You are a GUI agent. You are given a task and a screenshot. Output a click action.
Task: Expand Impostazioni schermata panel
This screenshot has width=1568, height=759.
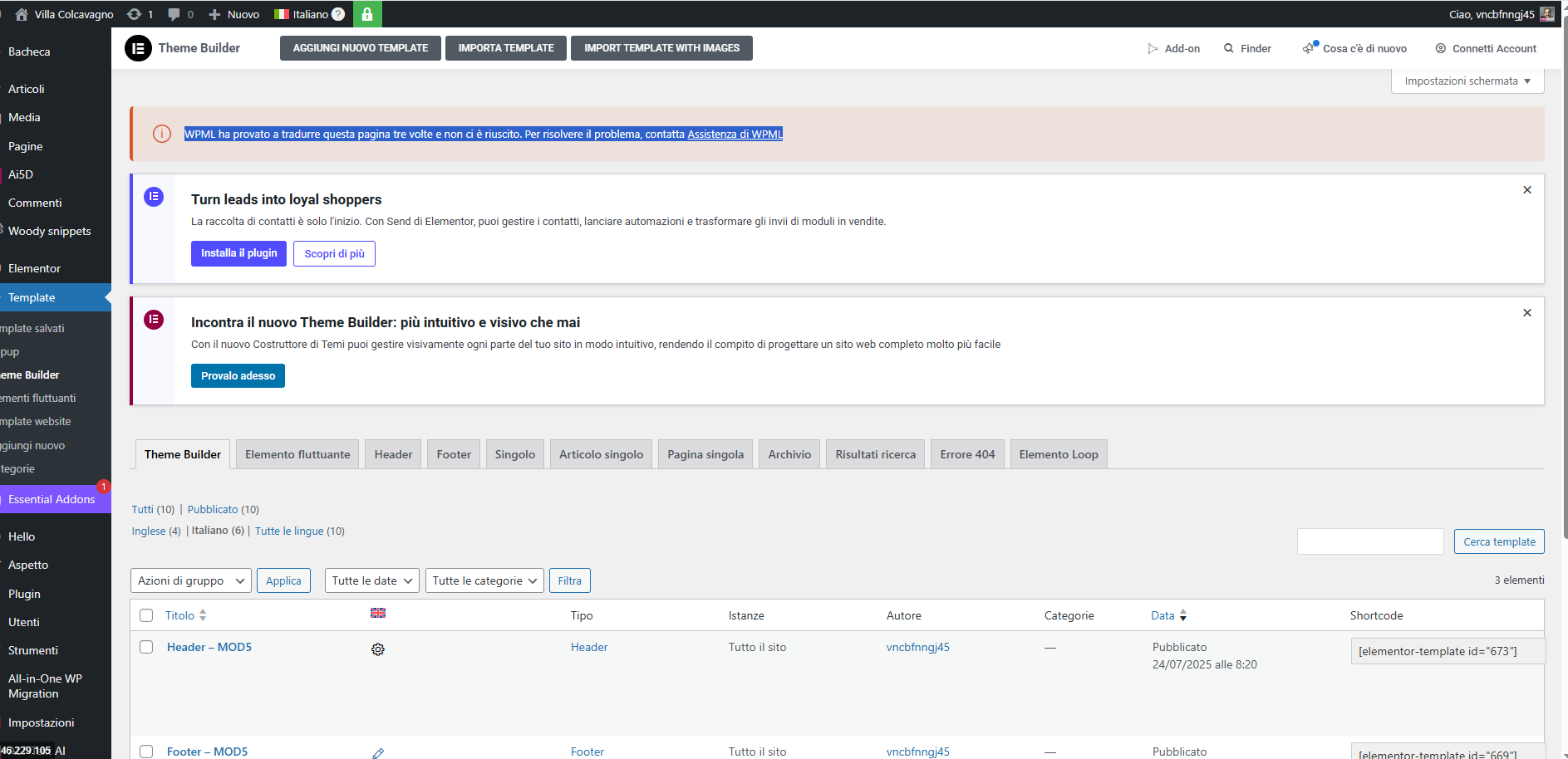[x=1467, y=81]
